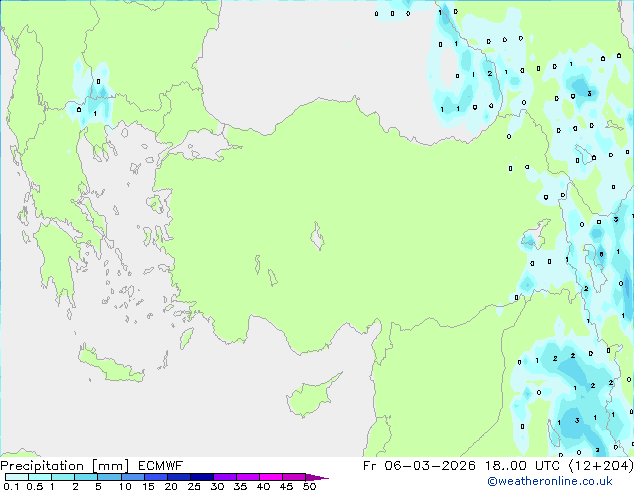Select legend swatch between 10 and 15
Viewport: 634px width, 490px height.
132,477
